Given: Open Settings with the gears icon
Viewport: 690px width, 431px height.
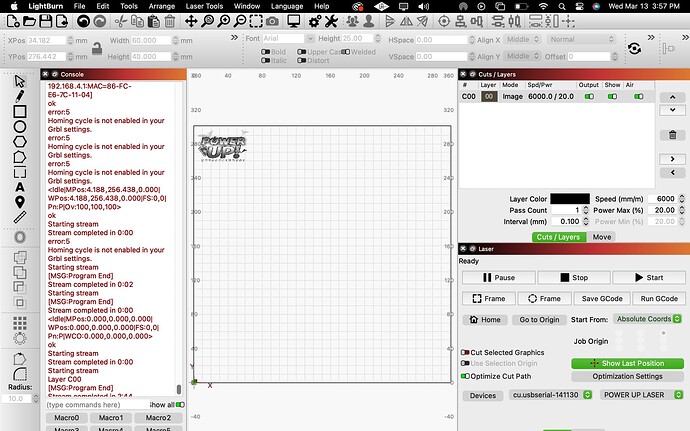Looking at the screenshot, I should tap(315, 21).
